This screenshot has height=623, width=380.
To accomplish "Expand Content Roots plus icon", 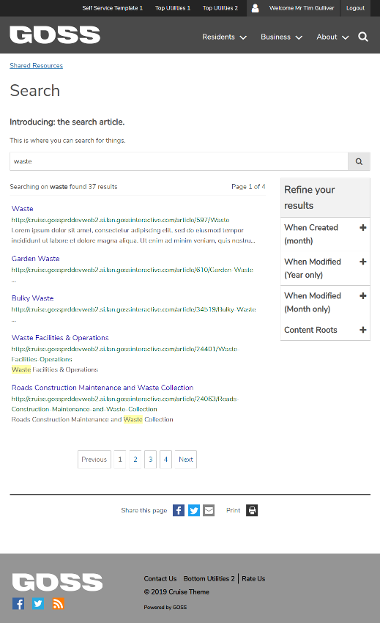I will [x=363, y=330].
